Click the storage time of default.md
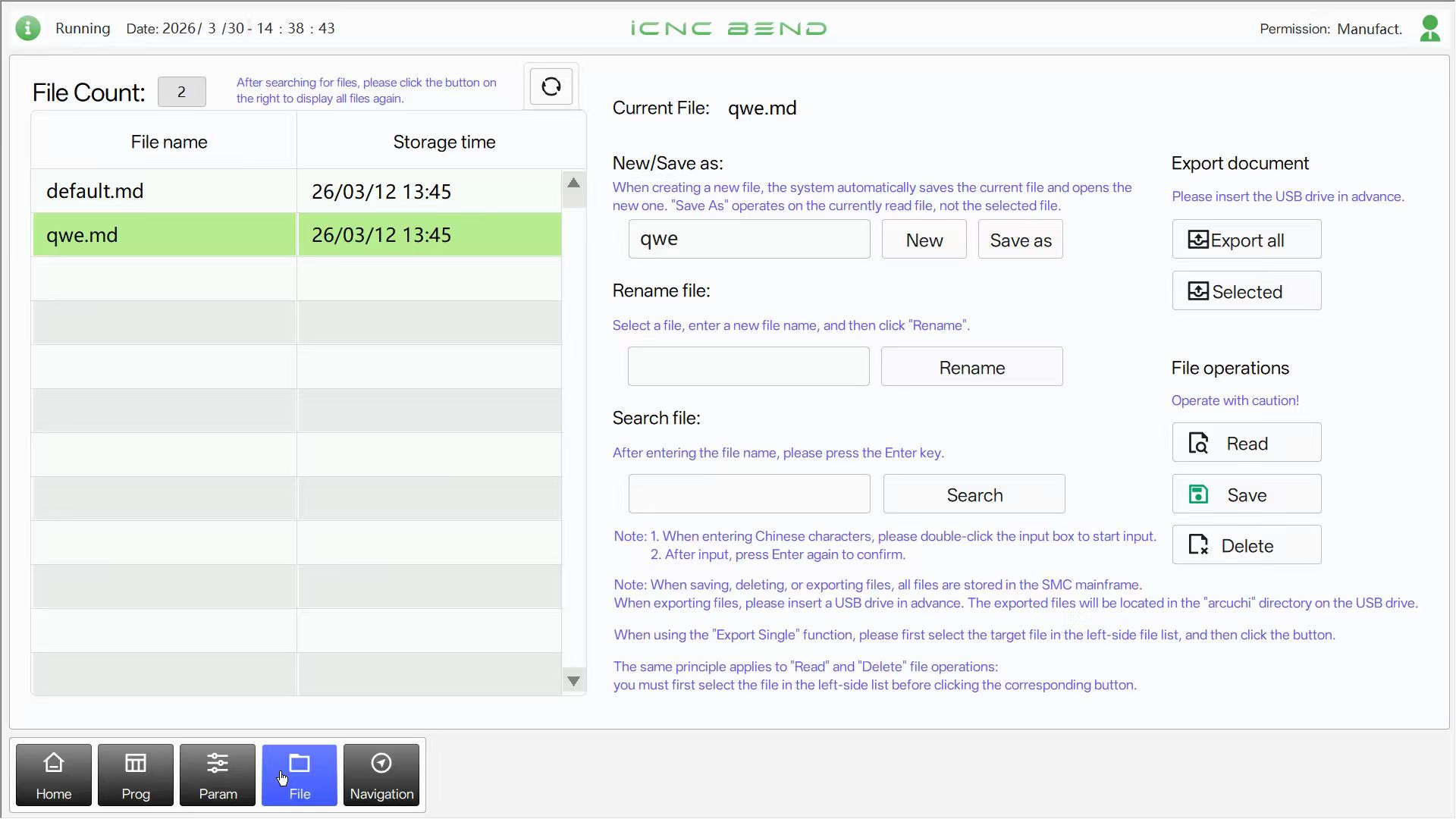This screenshot has height=819, width=1456. point(381,191)
